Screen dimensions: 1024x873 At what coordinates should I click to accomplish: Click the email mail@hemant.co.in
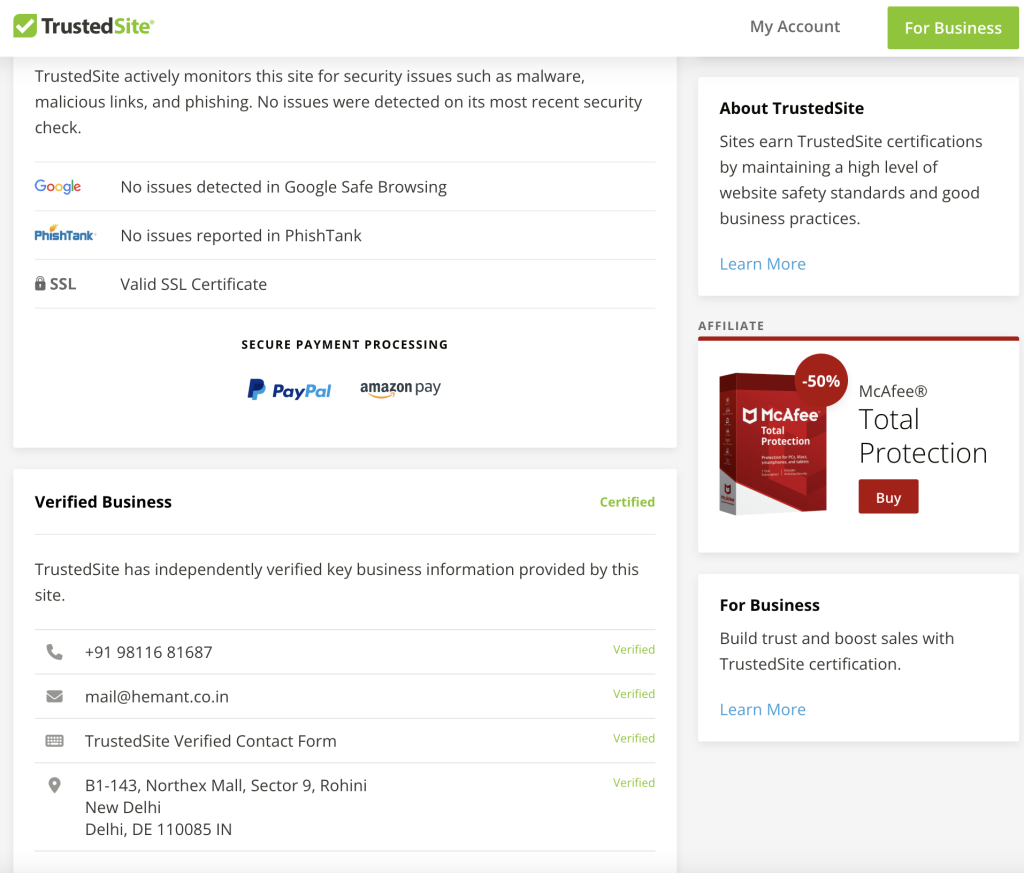157,697
